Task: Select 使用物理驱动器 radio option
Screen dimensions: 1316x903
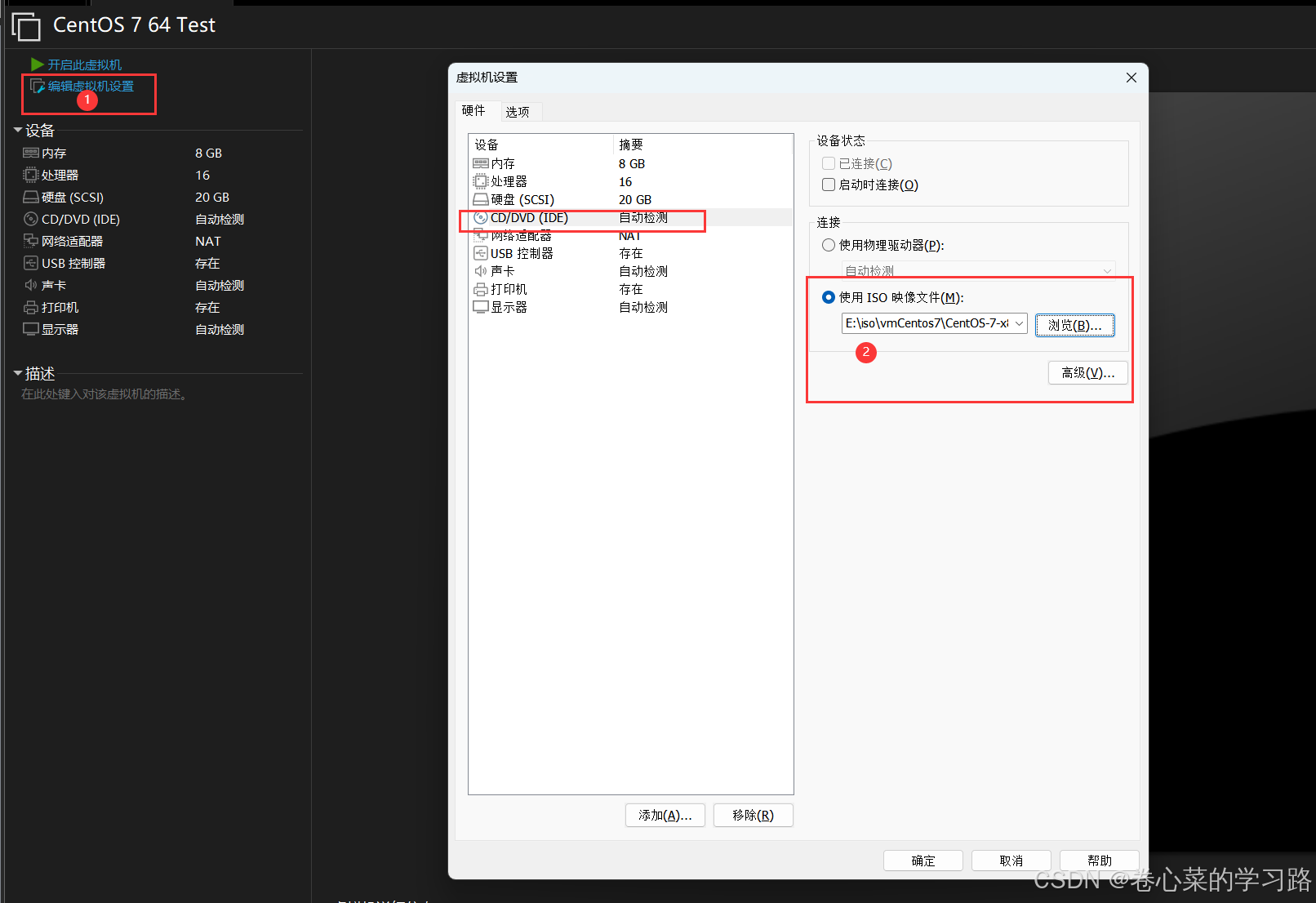Action: coord(829,245)
